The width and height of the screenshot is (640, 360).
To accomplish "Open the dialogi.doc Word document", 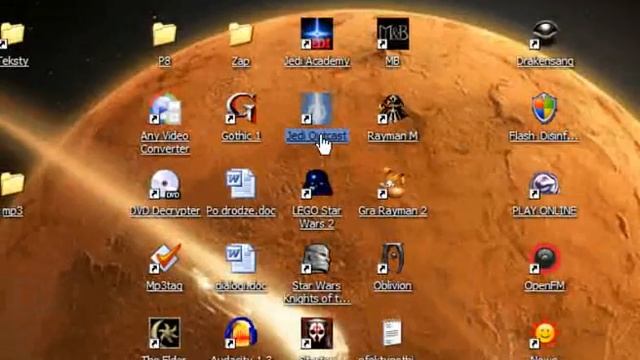I will coord(241,259).
